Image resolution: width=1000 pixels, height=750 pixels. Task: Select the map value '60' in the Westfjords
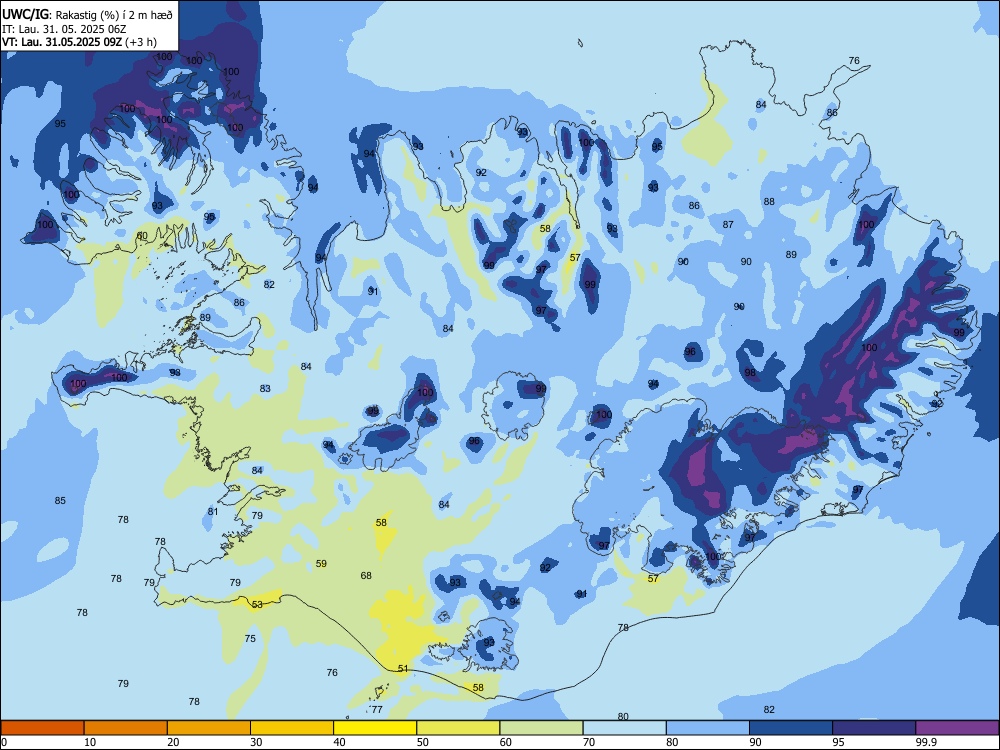[142, 235]
